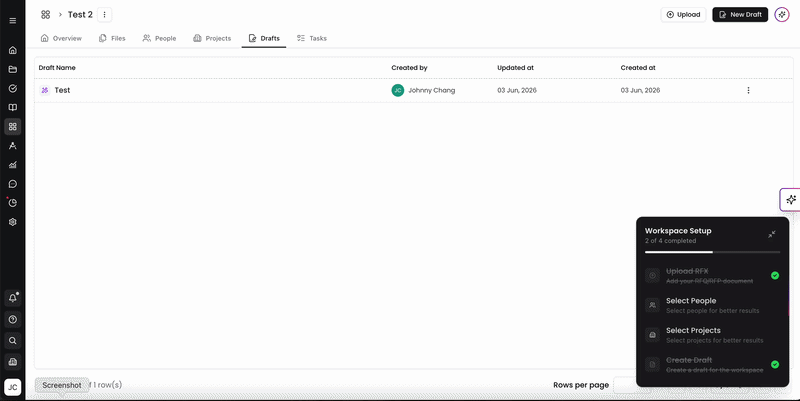Open the floating sparkle assistant side tab
The height and width of the screenshot is (401, 800).
(790, 199)
